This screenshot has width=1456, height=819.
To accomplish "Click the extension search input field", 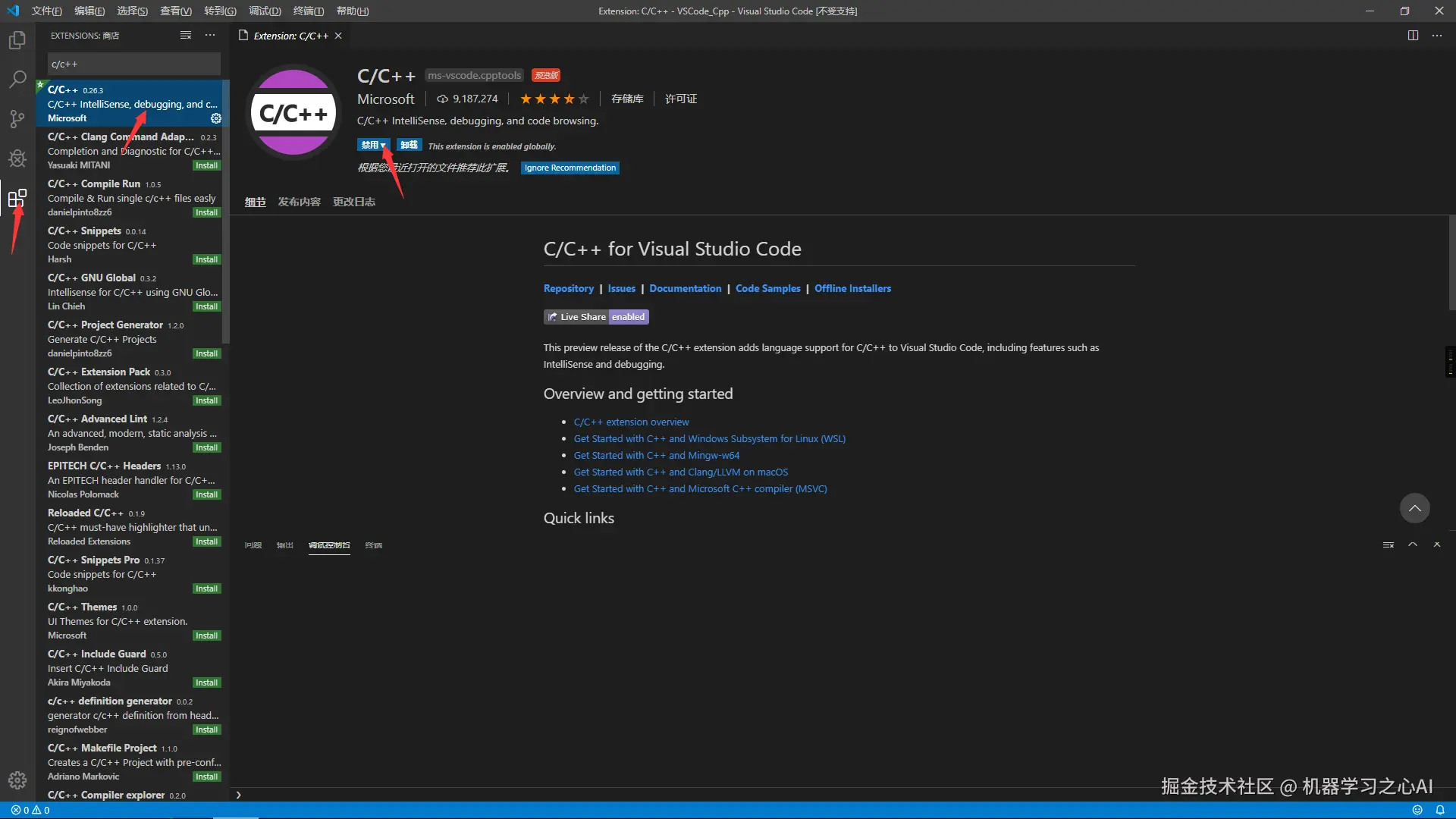I will pos(133,64).
